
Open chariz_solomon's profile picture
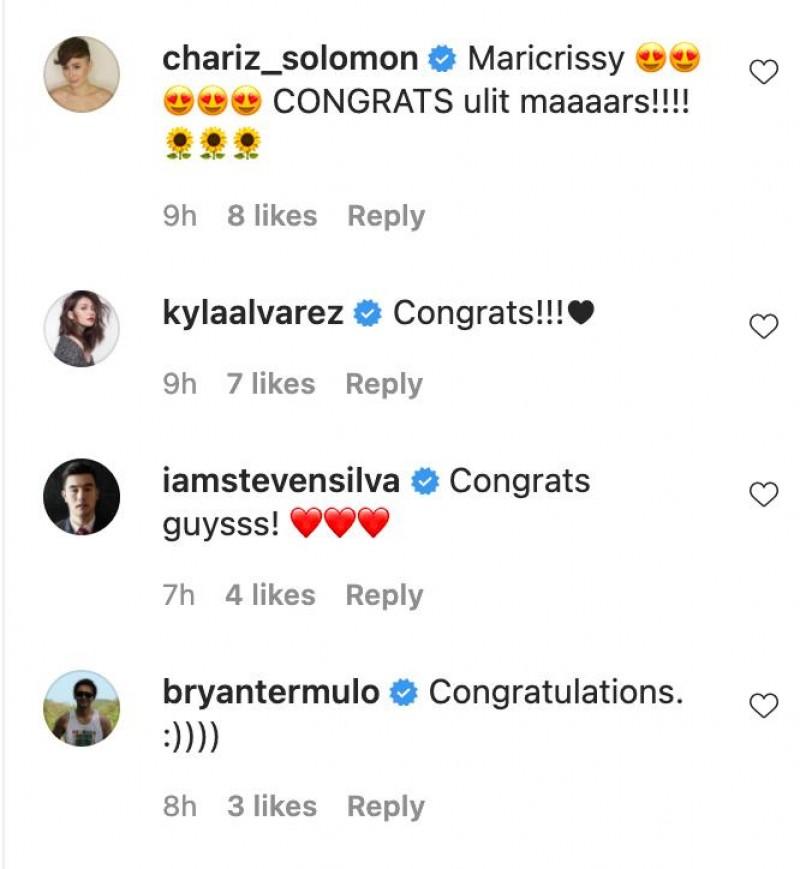pos(82,74)
